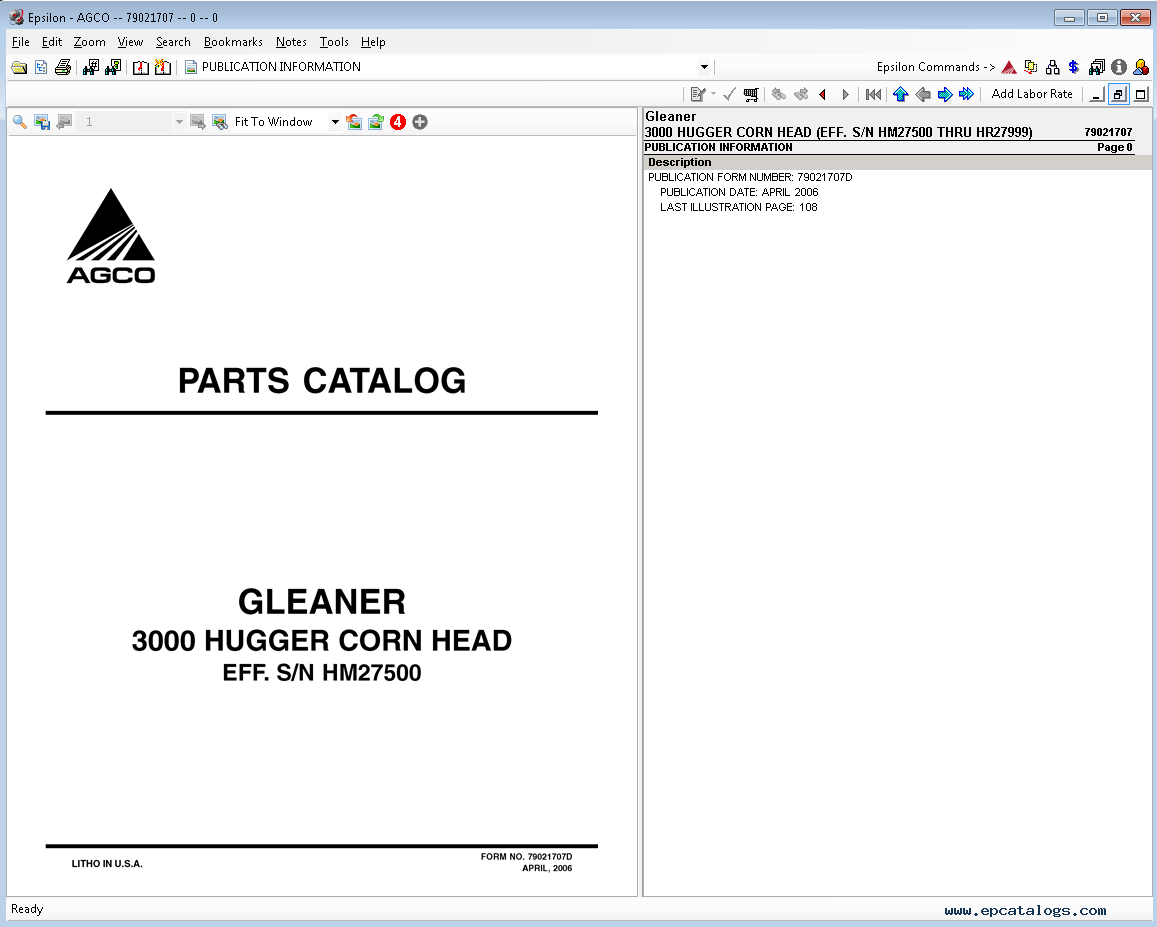
Task: Click the open book bookmark icon
Action: click(x=140, y=67)
